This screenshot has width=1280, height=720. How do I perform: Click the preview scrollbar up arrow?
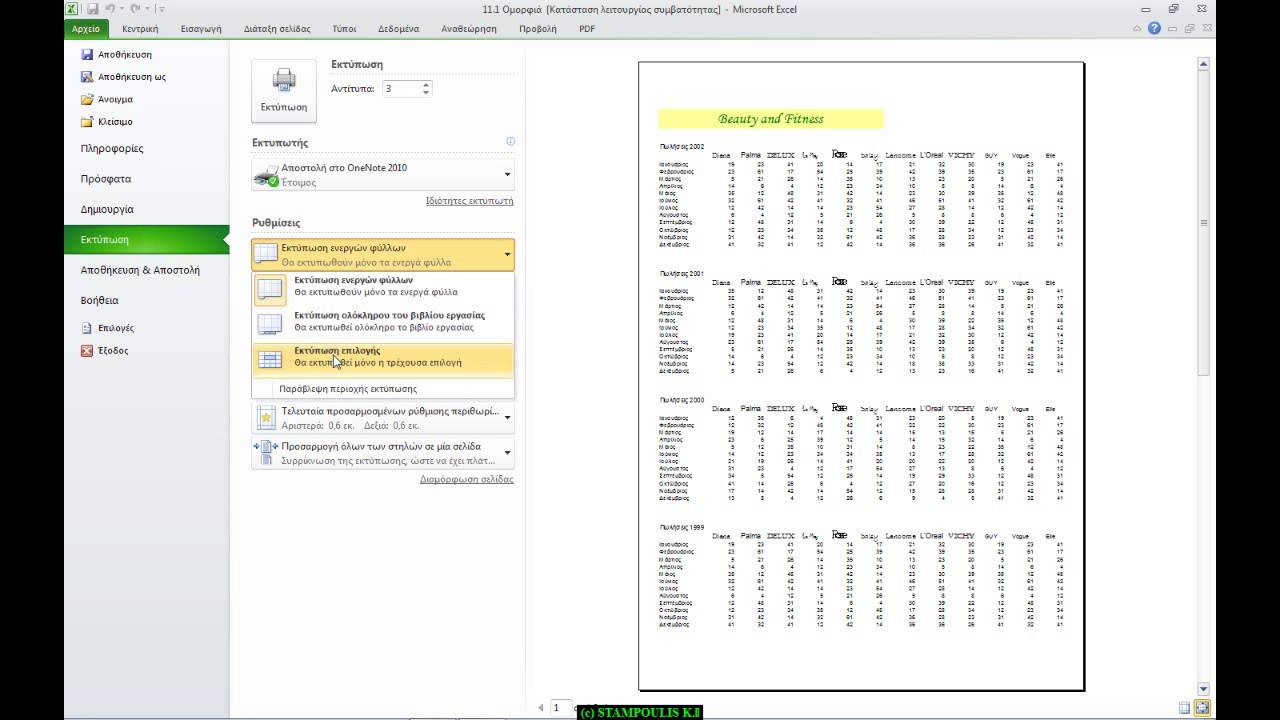coord(1205,63)
